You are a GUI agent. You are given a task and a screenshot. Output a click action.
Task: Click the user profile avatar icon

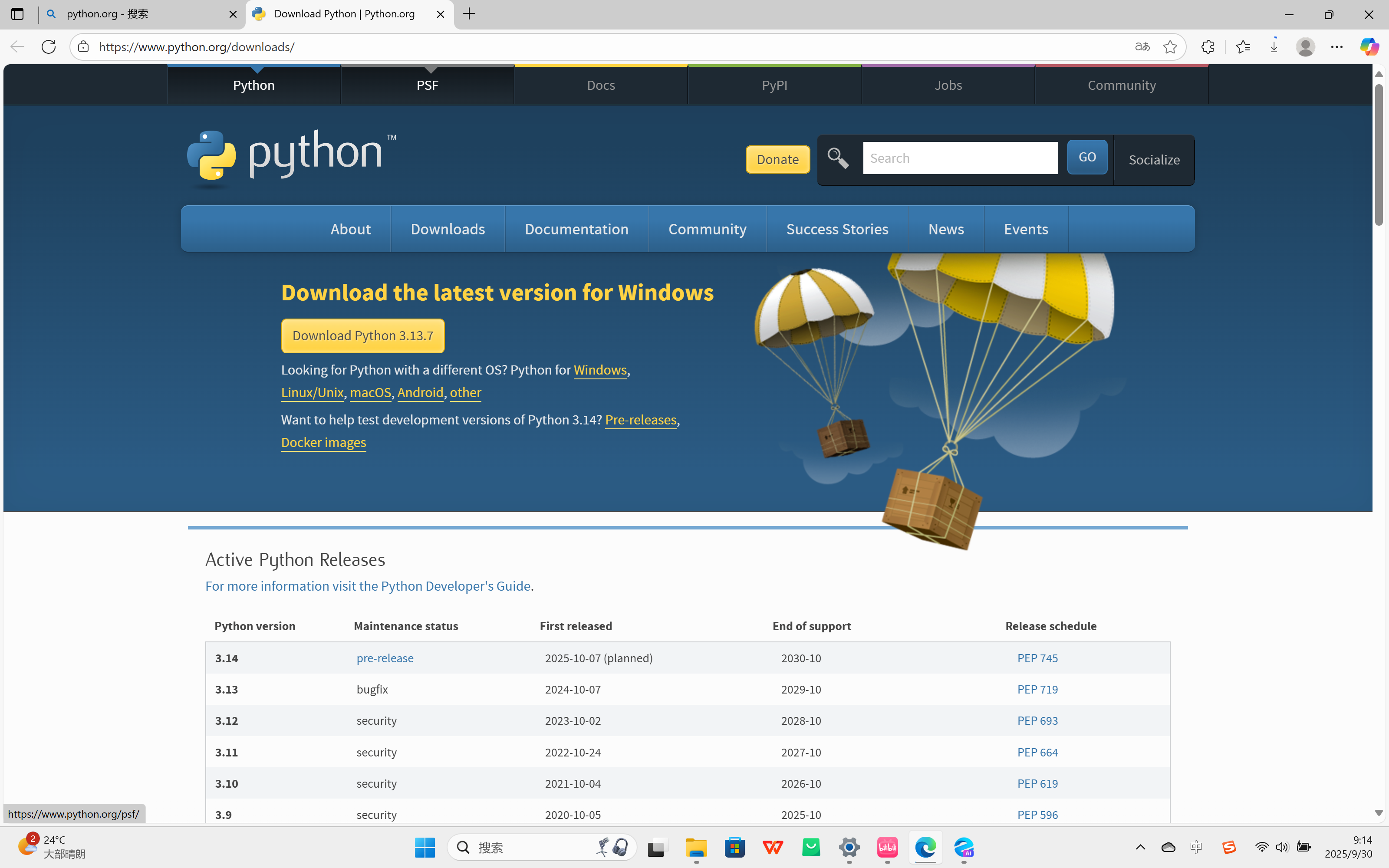pos(1305,46)
